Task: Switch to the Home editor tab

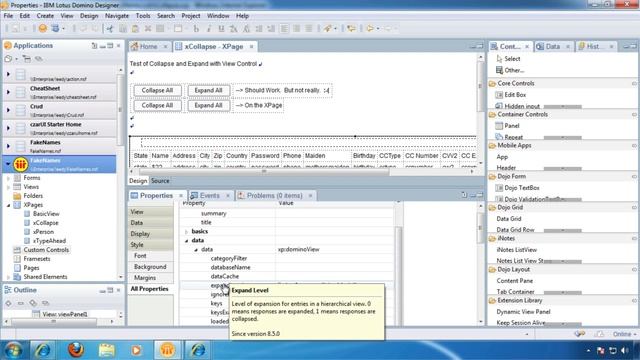Action: [148, 47]
